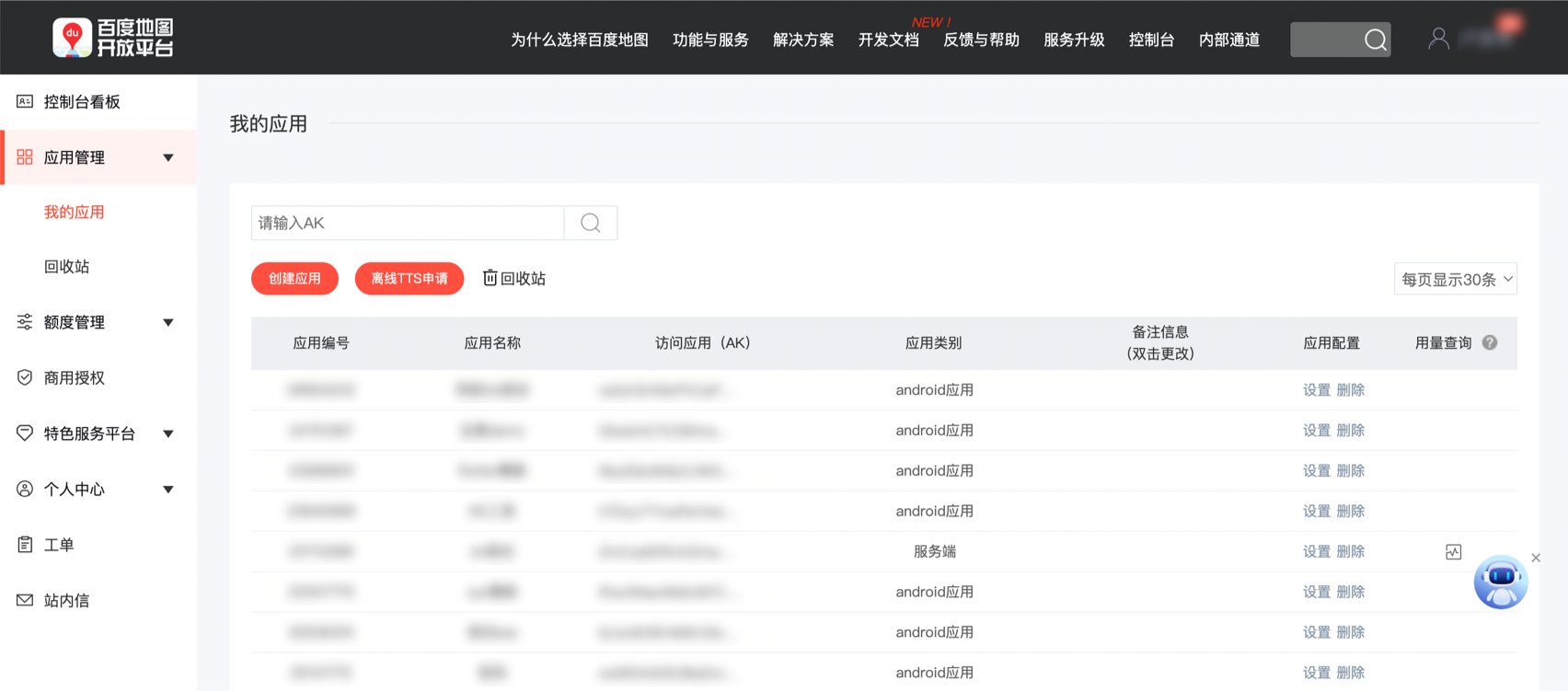
Task: Open the 回收站 trash icon above table
Action: coord(490,278)
